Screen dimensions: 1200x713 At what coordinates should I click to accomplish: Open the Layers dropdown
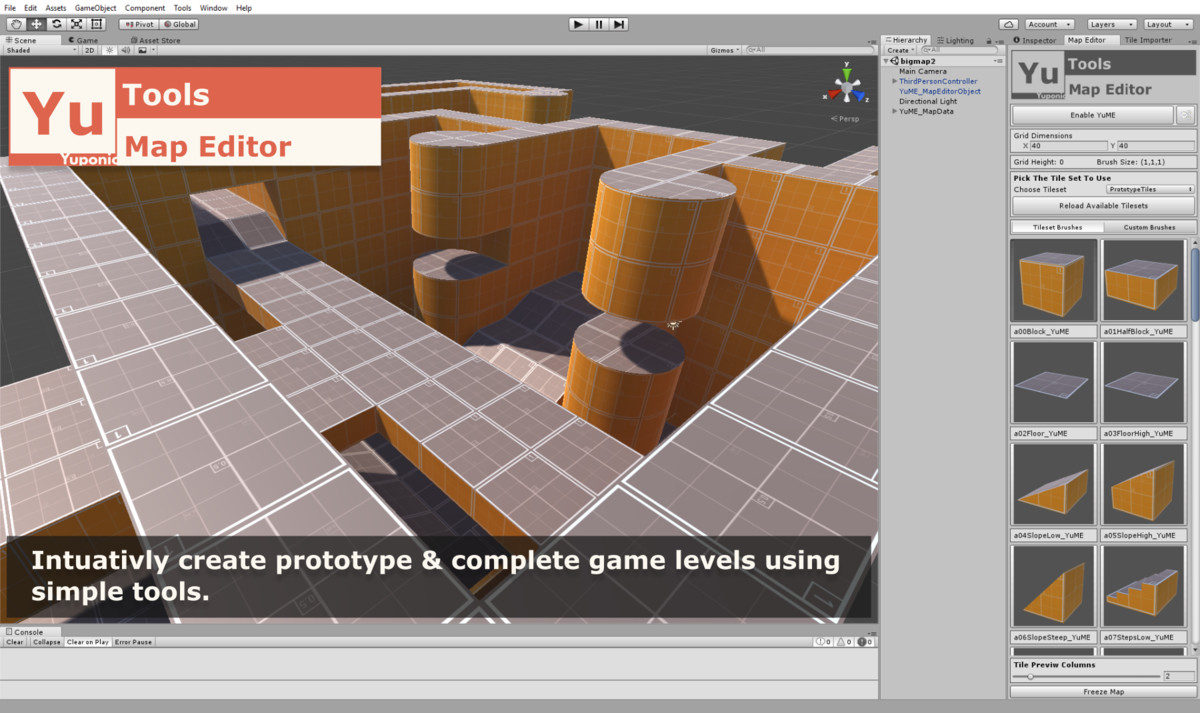point(1110,24)
